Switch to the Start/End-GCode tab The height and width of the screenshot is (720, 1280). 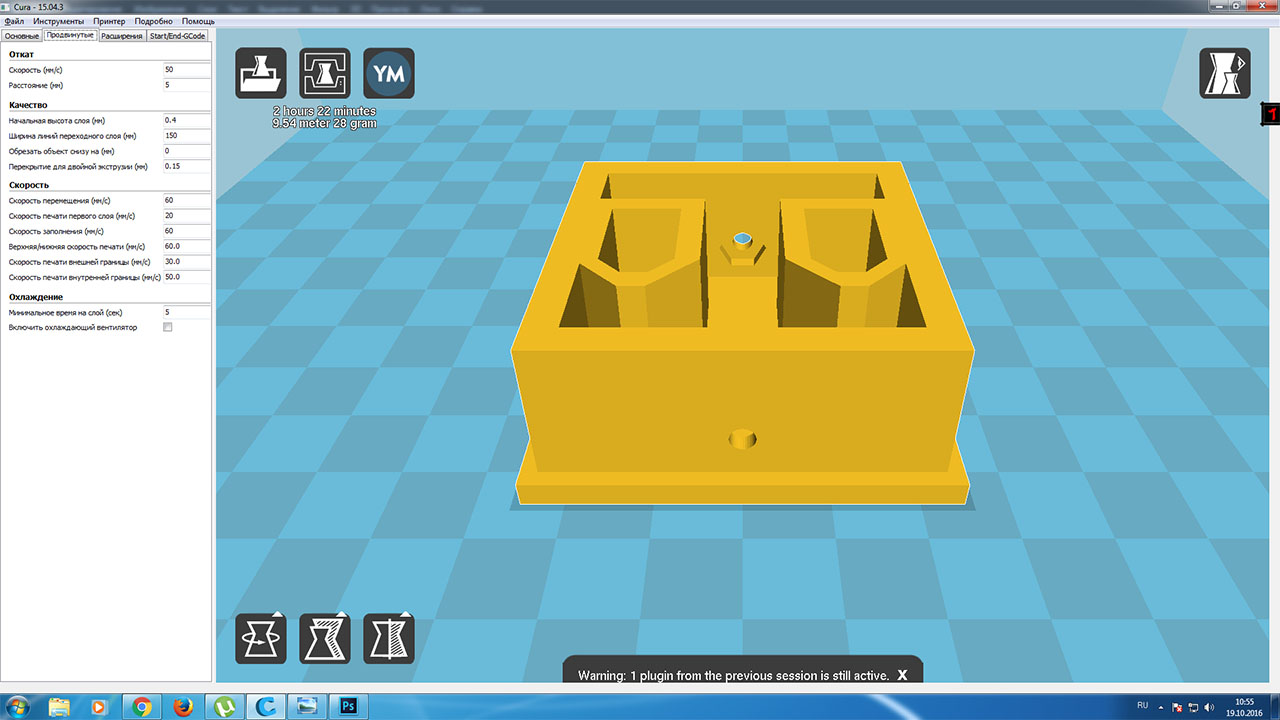177,36
